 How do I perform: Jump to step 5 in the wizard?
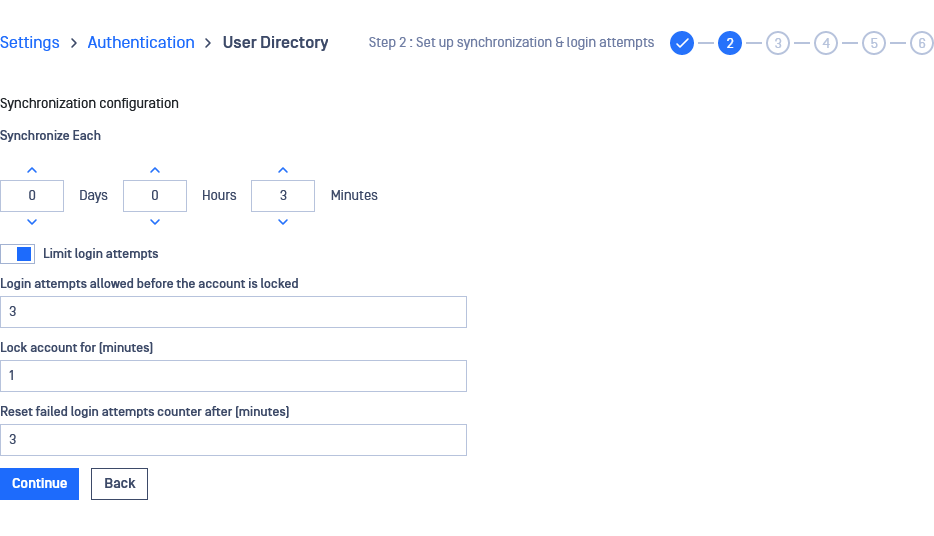[x=874, y=43]
